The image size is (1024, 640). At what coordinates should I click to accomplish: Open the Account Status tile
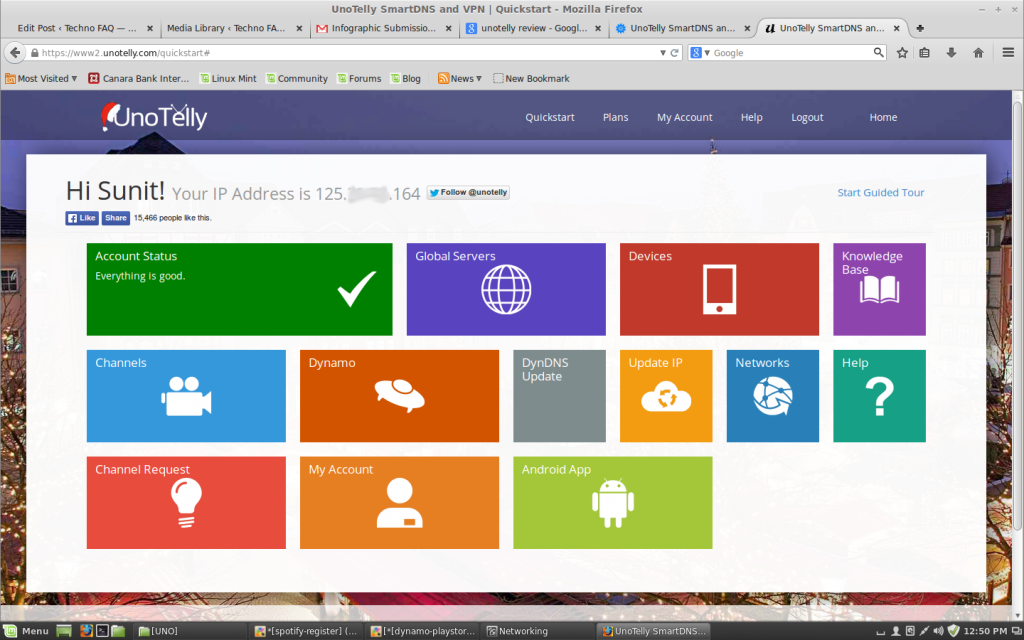click(x=239, y=289)
